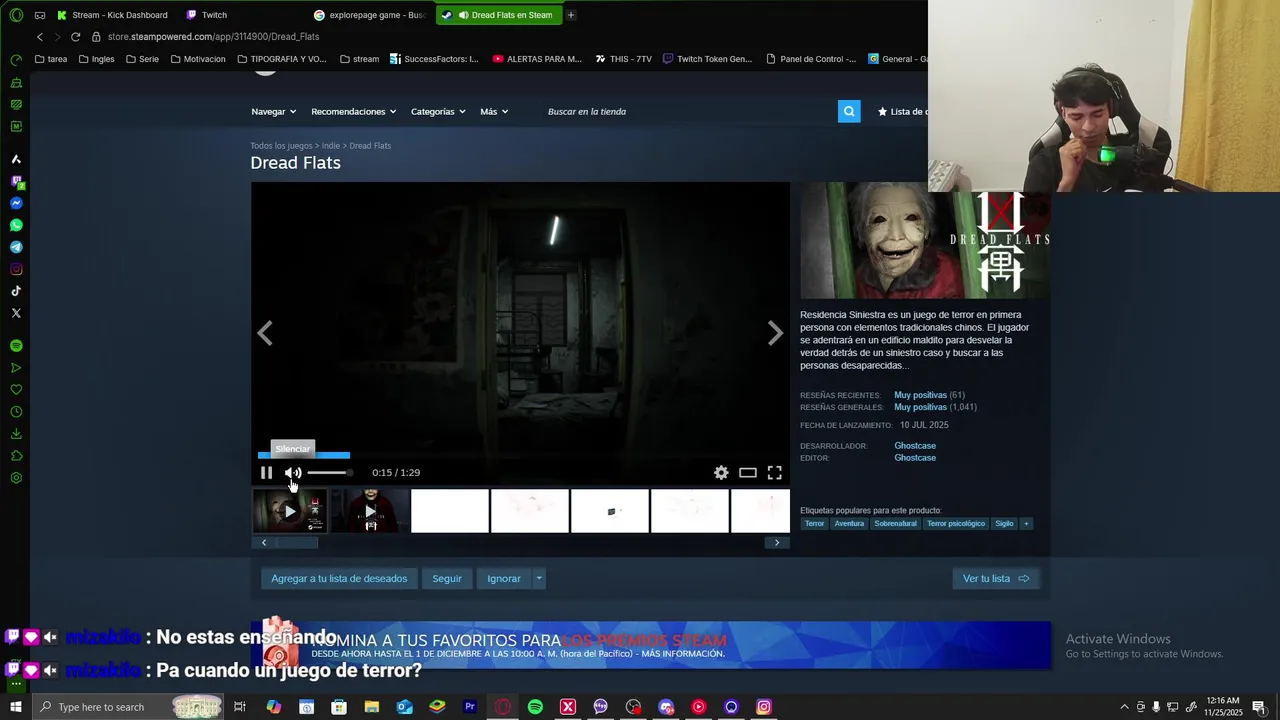1280x720 pixels.
Task: Expand the Navegar dropdown menu
Action: (x=273, y=111)
